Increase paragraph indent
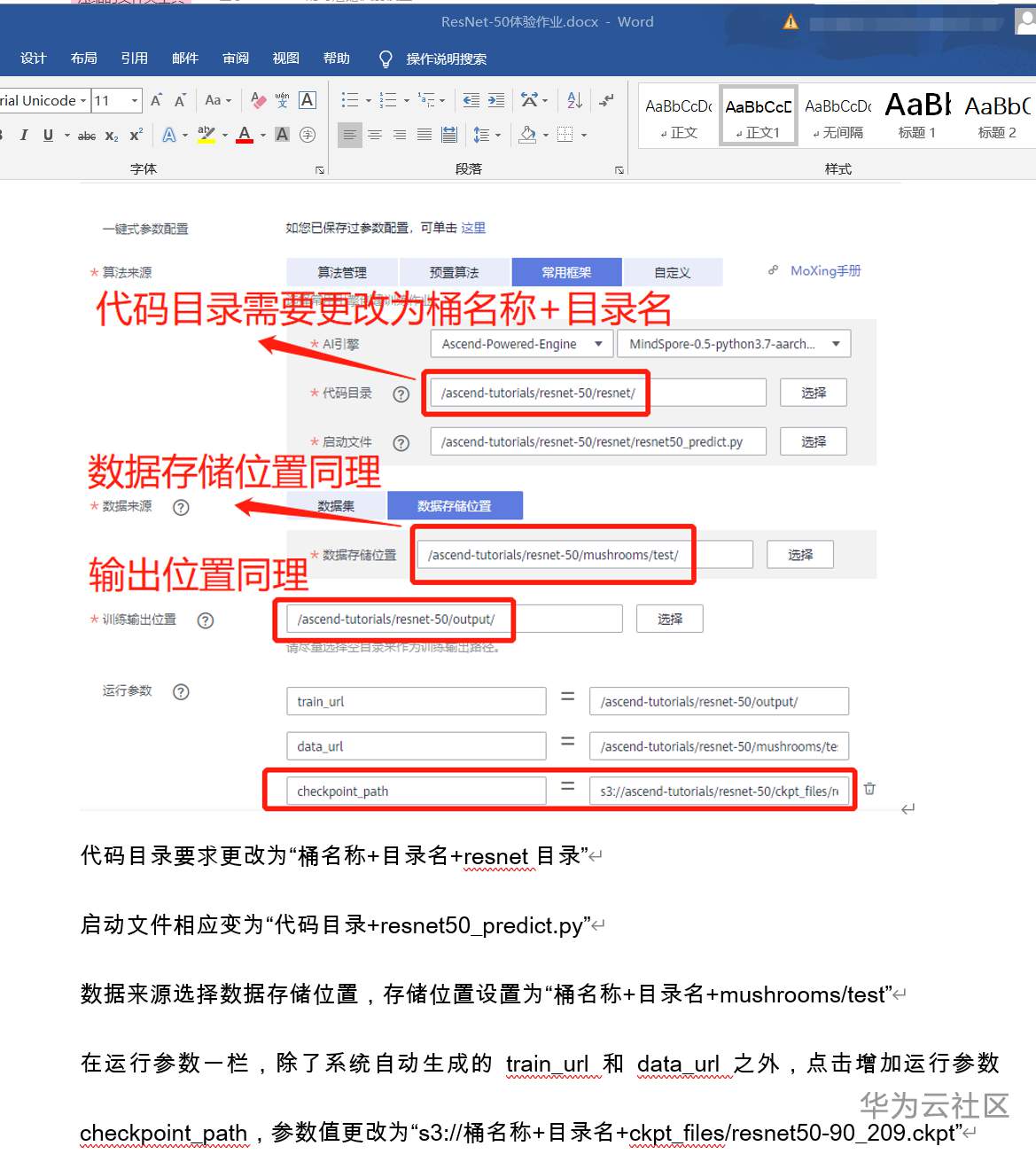Viewport: 1036px width, 1154px height. [x=496, y=100]
